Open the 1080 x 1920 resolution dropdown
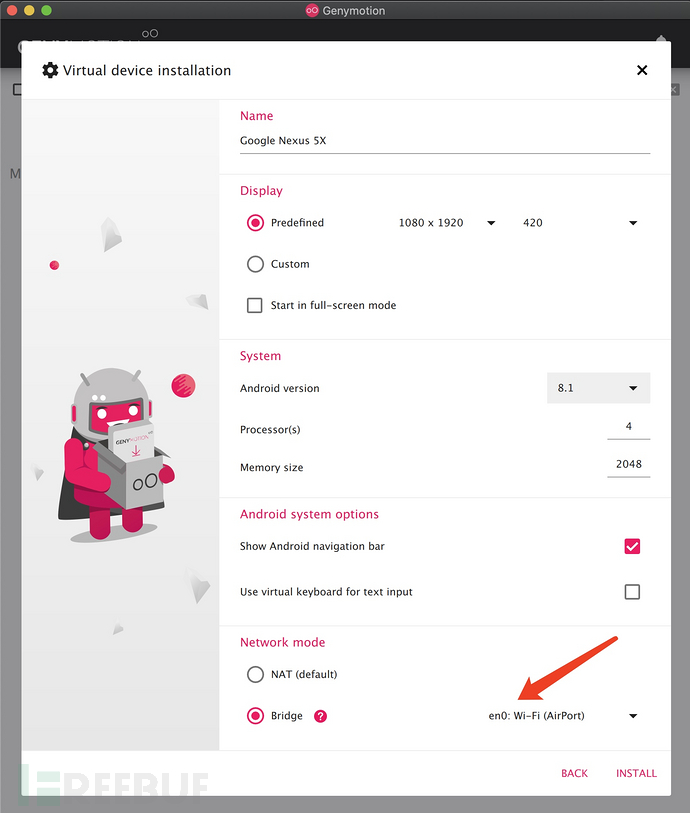Viewport: 690px width, 813px height. (447, 223)
